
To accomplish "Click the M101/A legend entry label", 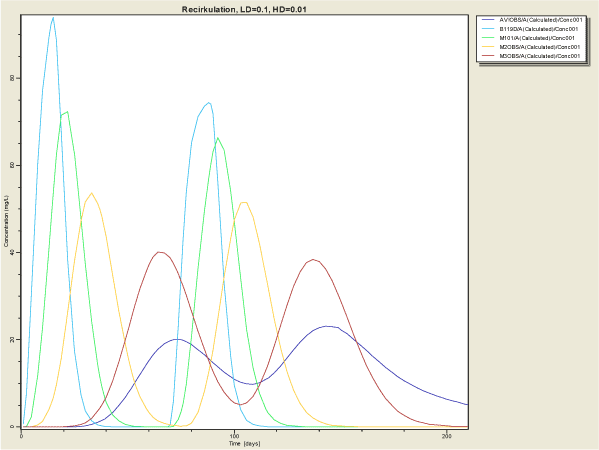I will coord(537,38).
